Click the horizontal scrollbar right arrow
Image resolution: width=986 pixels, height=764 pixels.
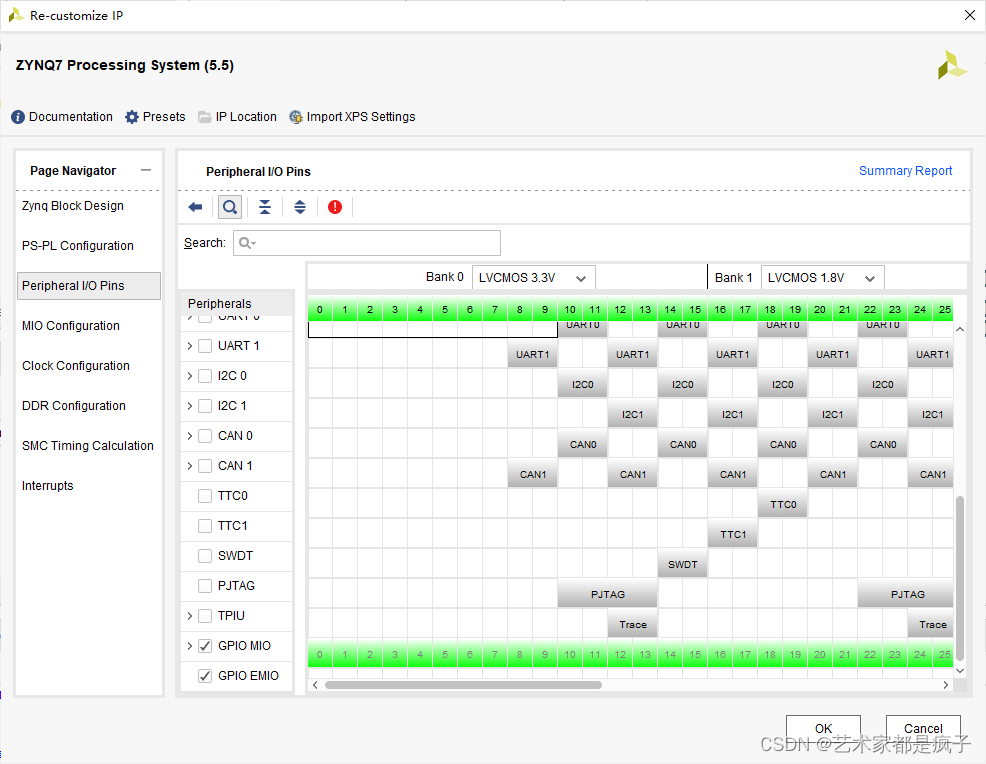coord(945,685)
